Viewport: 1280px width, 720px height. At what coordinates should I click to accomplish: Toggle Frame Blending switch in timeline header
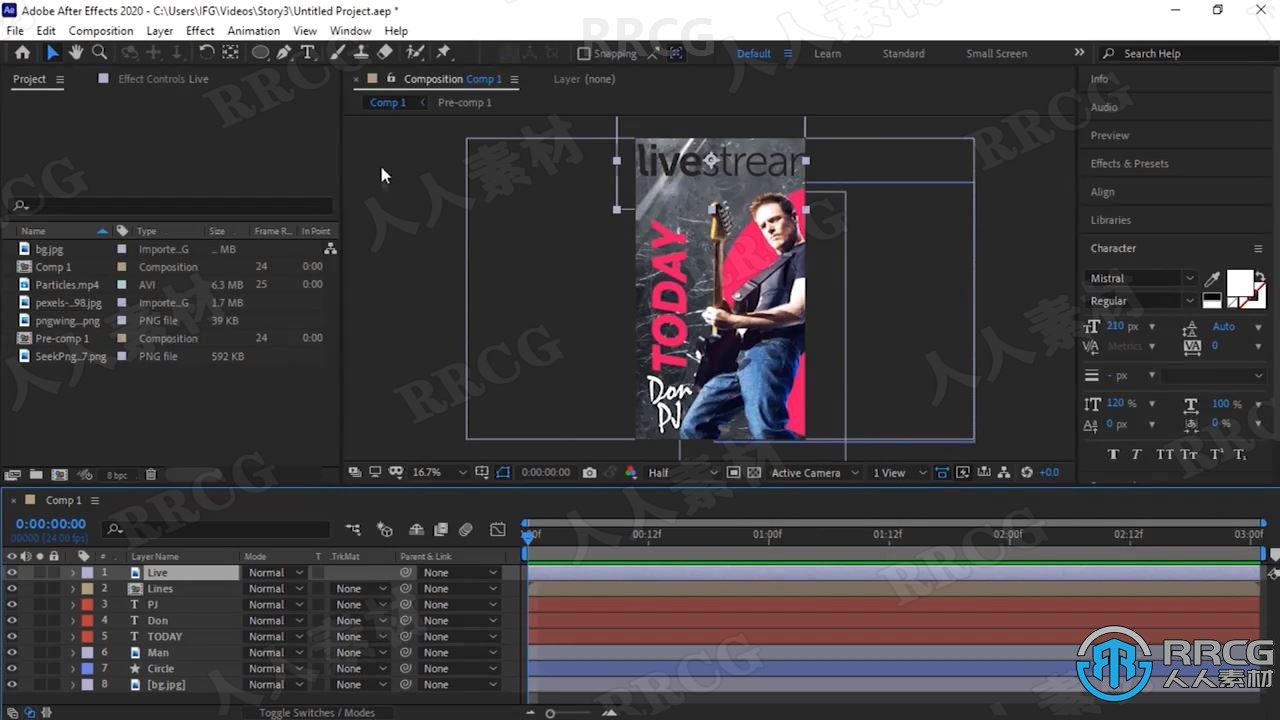(441, 529)
